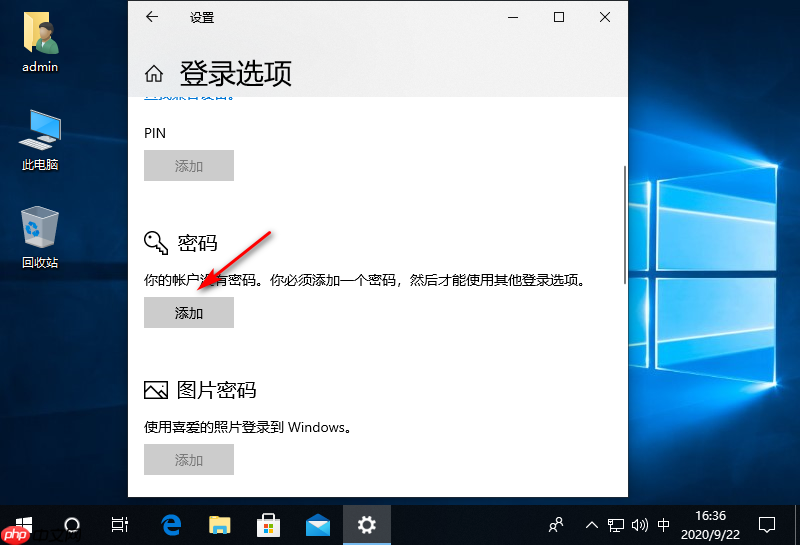Switch input method via 中 indicator
This screenshot has height=545, width=800.
(x=663, y=525)
